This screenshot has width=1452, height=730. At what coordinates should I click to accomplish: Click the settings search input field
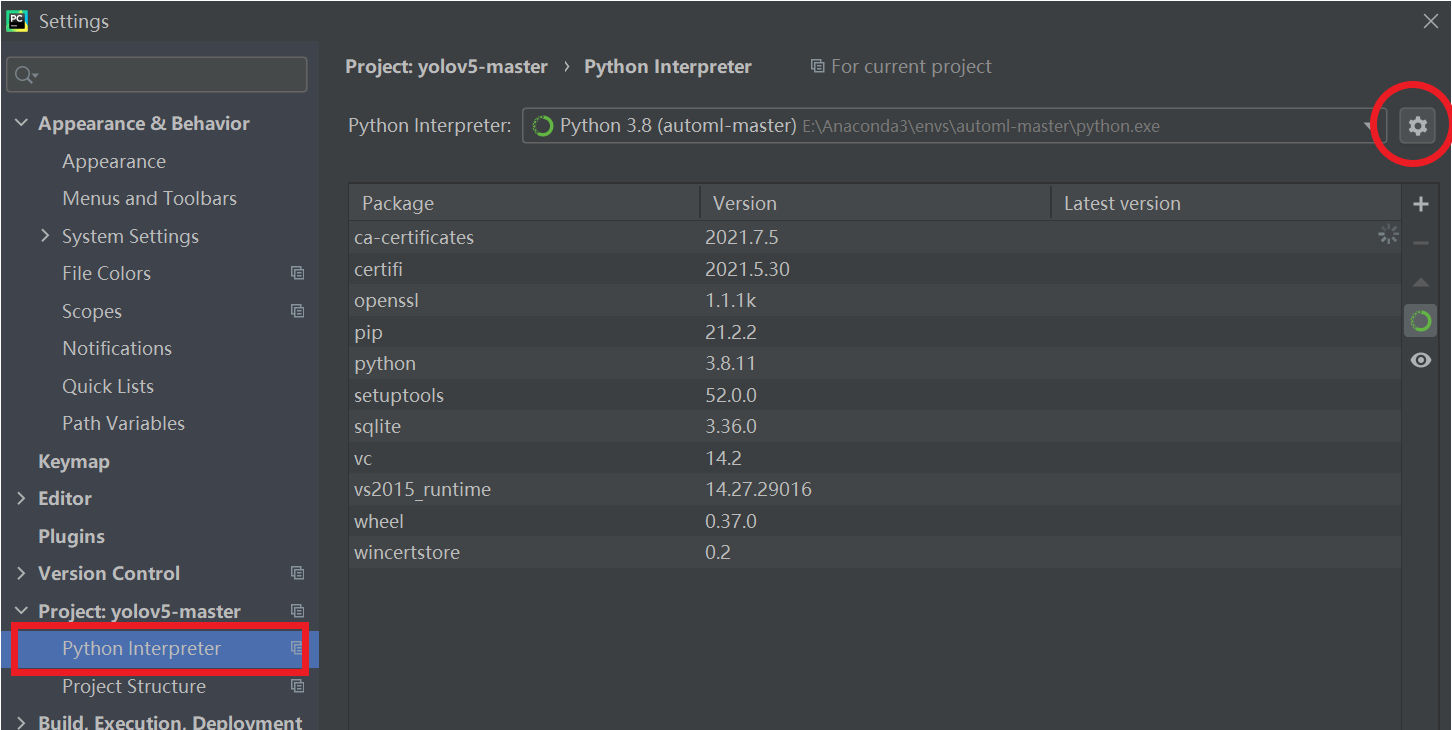[x=157, y=74]
